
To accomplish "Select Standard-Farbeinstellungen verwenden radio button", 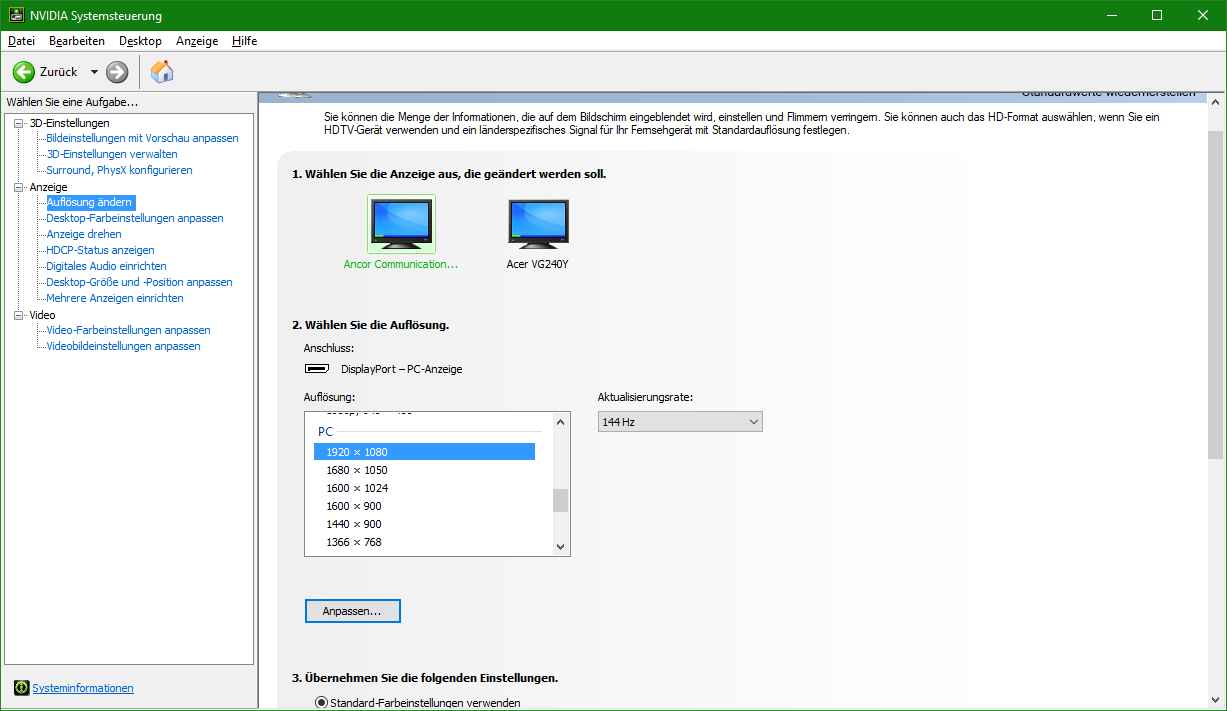I will click(321, 703).
